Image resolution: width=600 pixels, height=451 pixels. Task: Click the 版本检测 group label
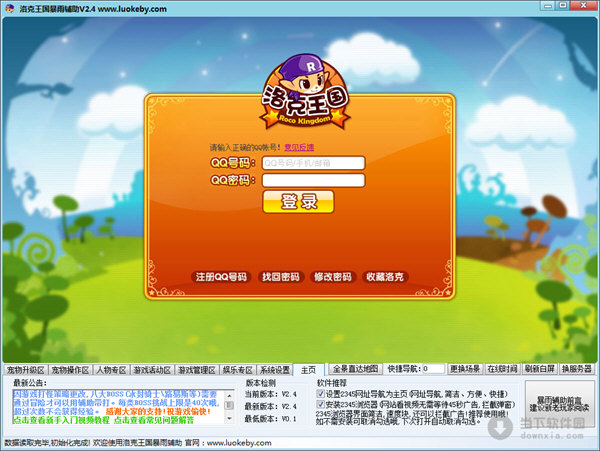click(261, 383)
